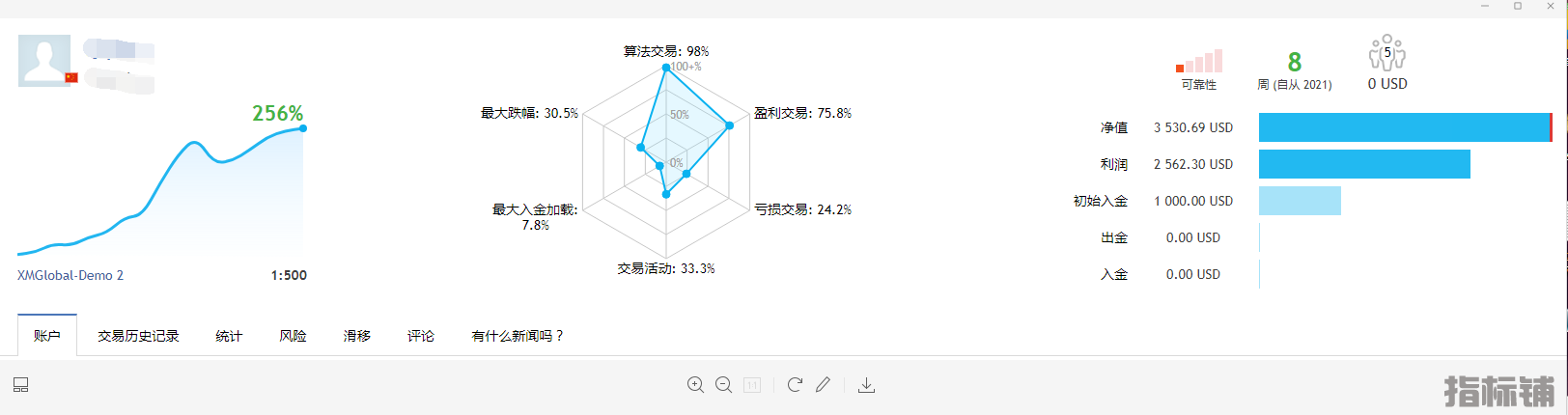Reset image to 1:1 size

tap(752, 385)
